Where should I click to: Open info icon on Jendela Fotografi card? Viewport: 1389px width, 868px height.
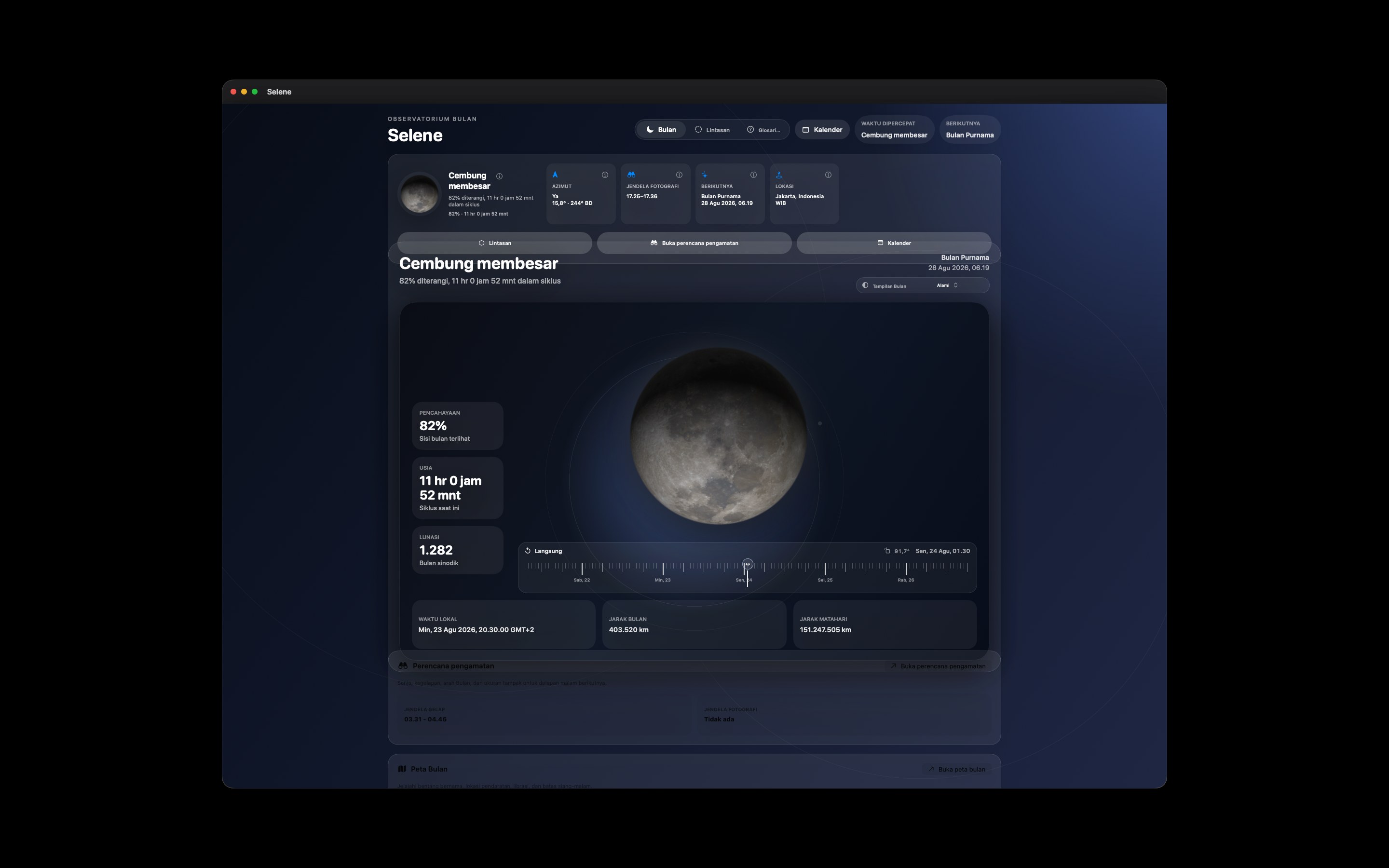click(x=679, y=175)
